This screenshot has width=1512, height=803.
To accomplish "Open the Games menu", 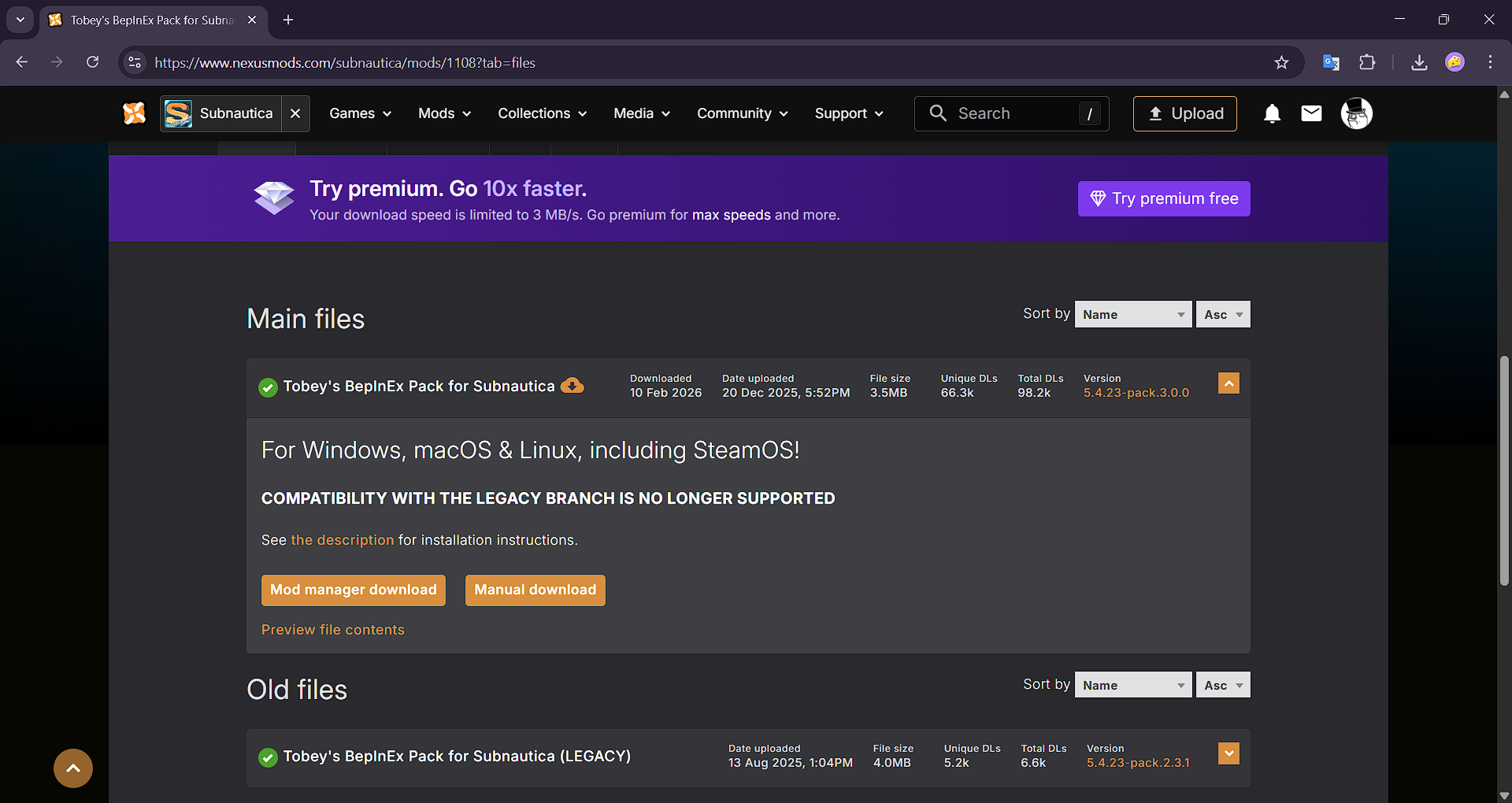I will (x=360, y=113).
